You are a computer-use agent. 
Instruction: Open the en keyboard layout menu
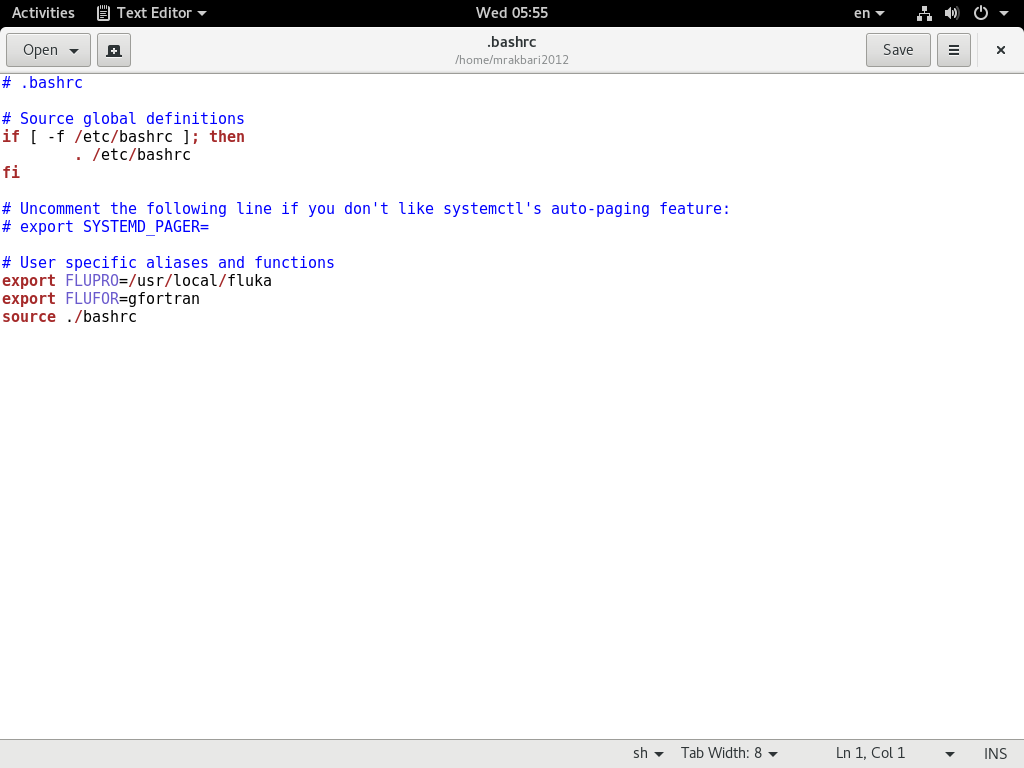click(869, 13)
